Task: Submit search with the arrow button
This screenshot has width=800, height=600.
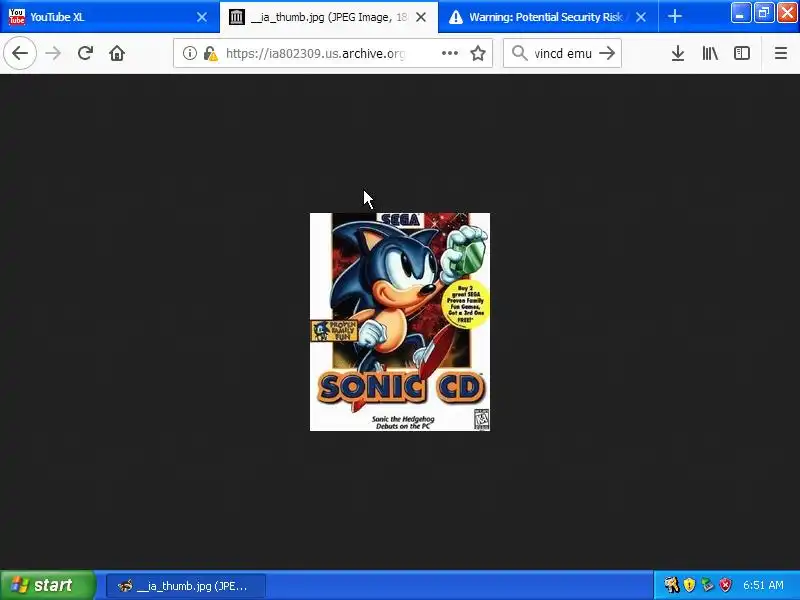Action: 607,53
